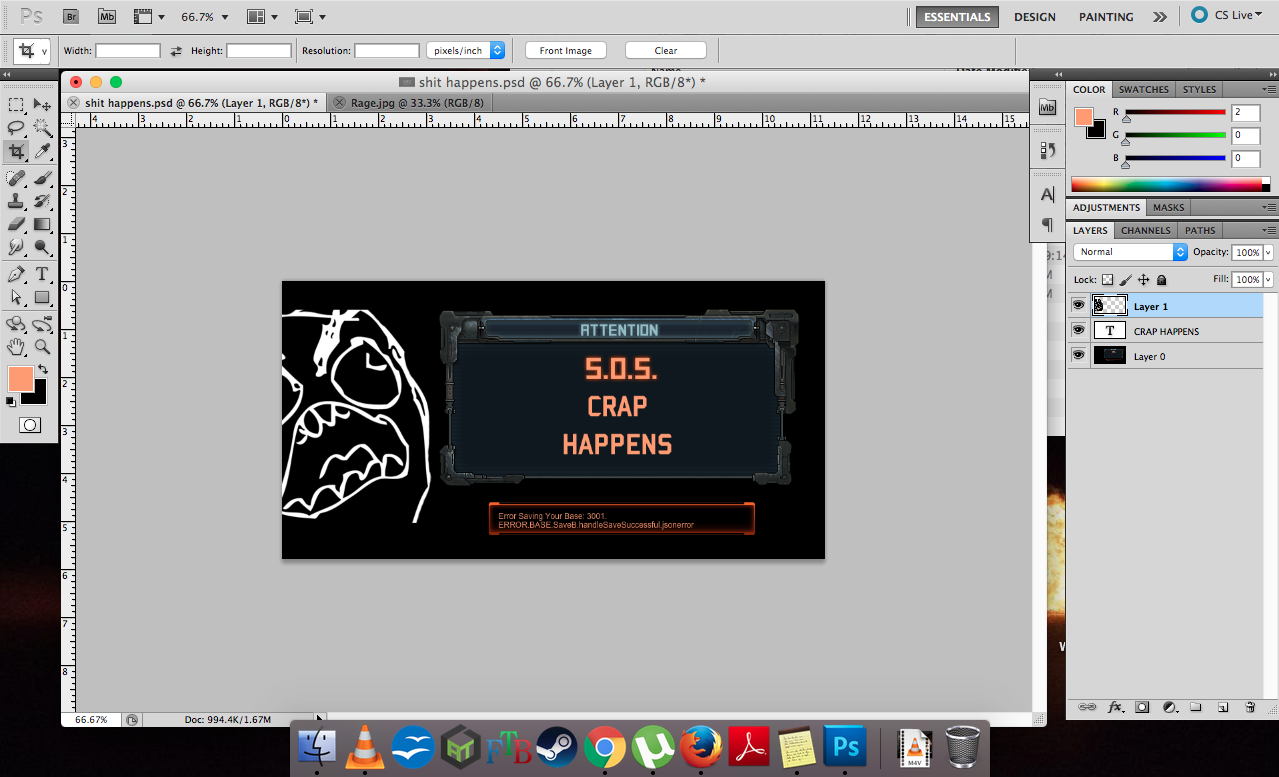1279x777 pixels.
Task: Switch to the Channels tab
Action: pyautogui.click(x=1145, y=230)
